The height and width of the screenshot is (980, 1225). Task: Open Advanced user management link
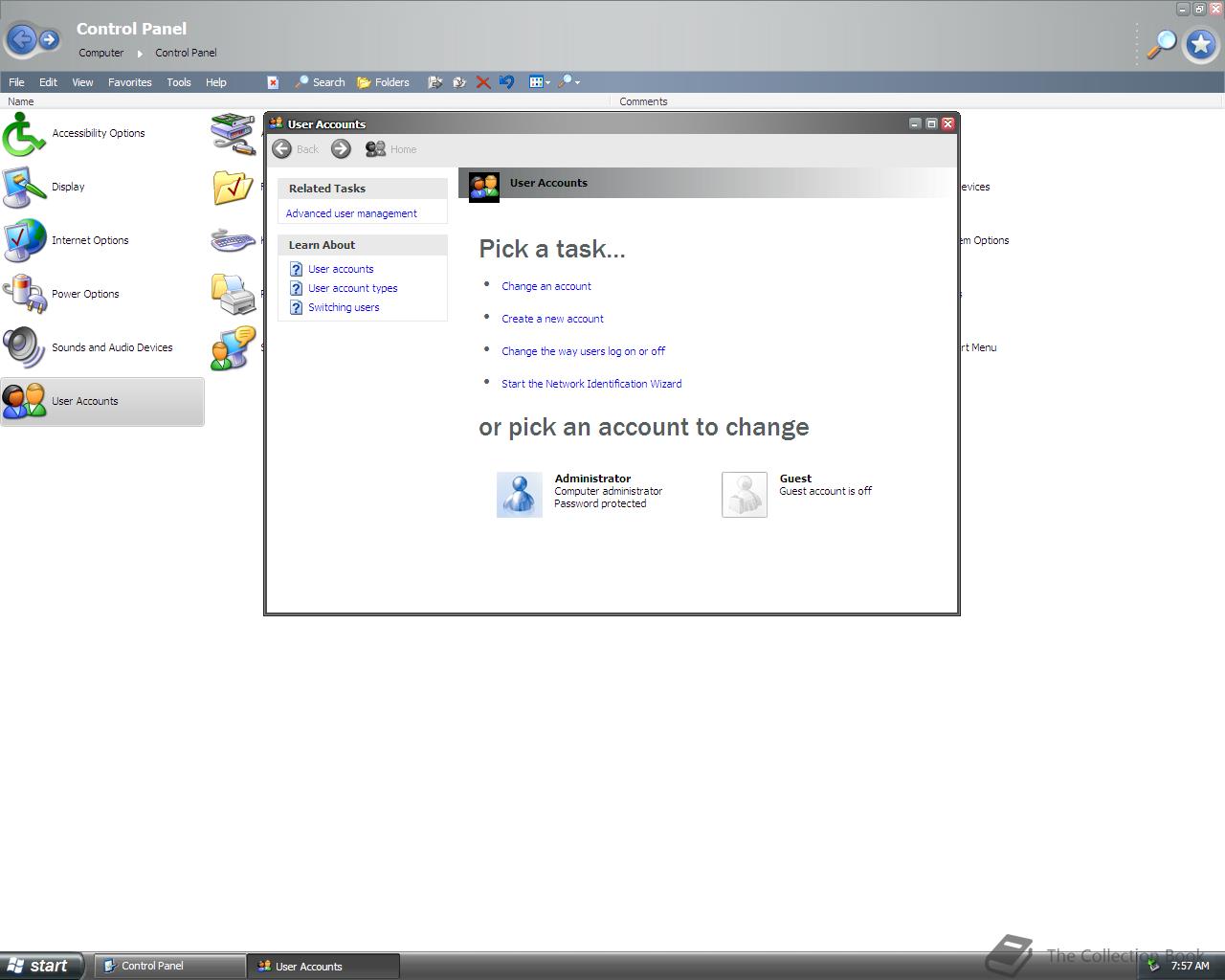351,213
